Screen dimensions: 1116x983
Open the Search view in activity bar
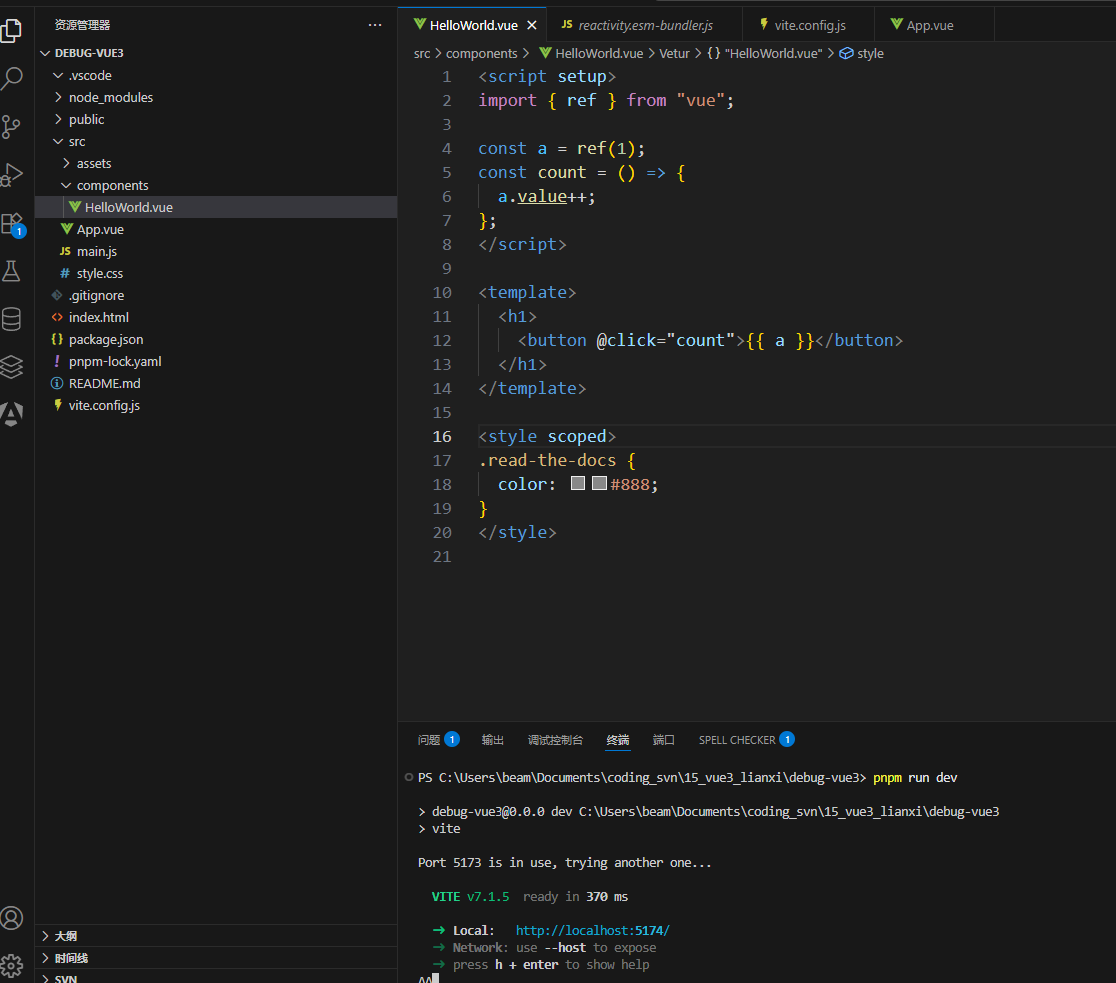13,78
